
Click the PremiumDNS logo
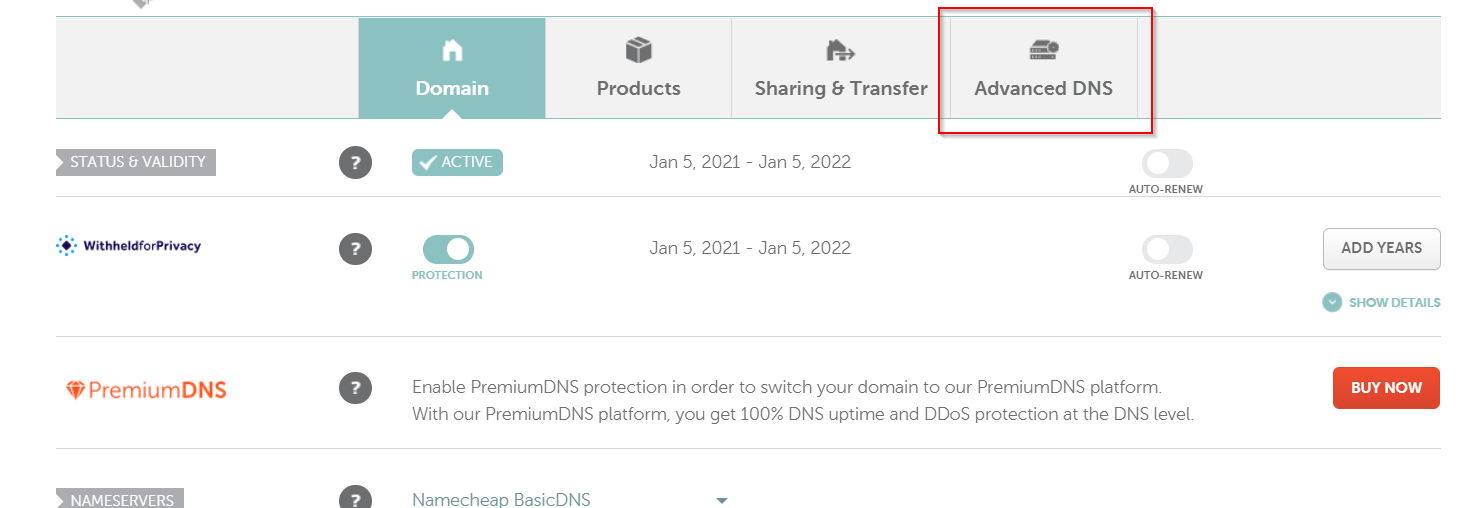click(x=146, y=390)
